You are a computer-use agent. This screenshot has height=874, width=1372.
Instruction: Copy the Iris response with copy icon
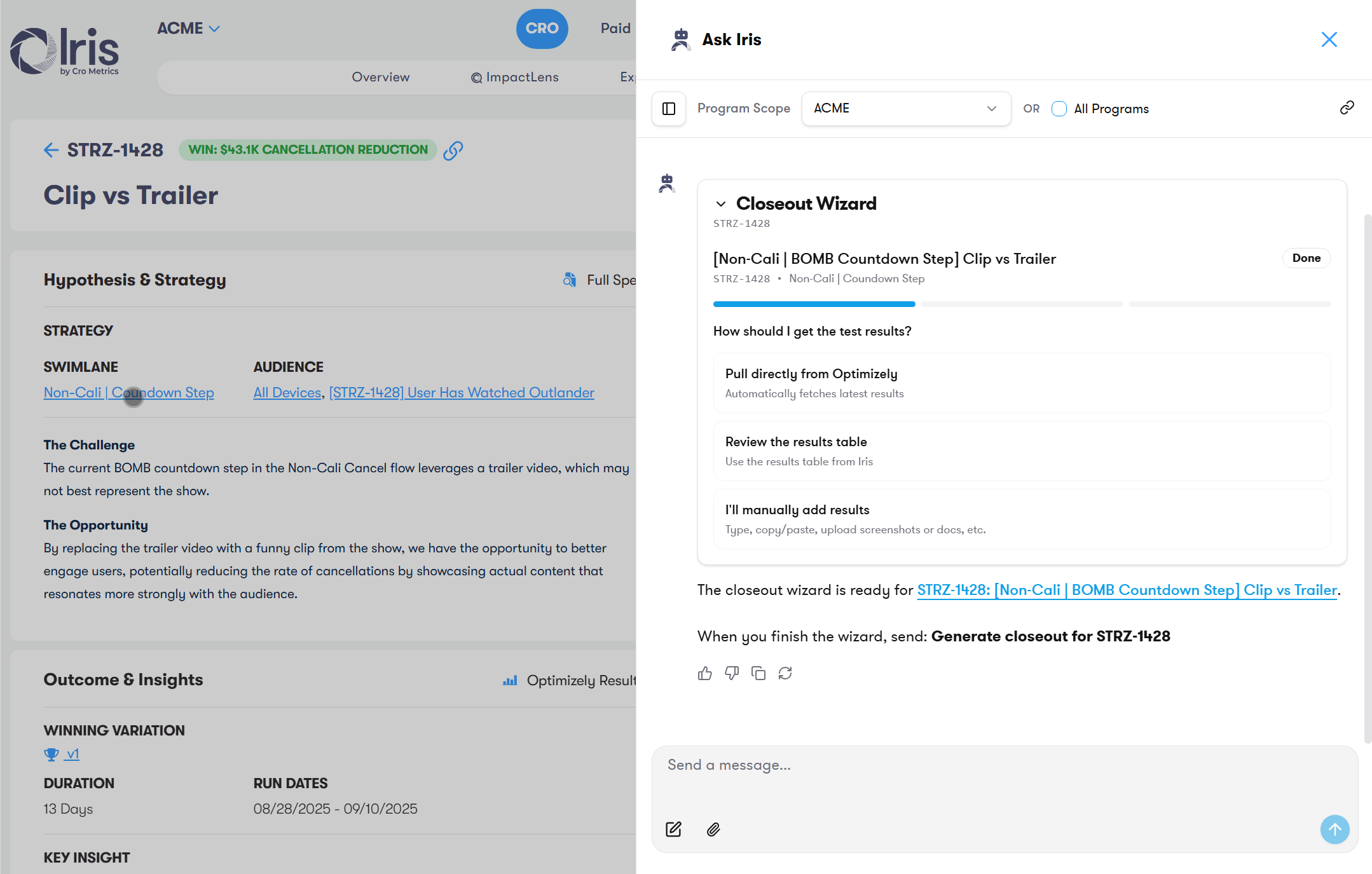(x=758, y=673)
